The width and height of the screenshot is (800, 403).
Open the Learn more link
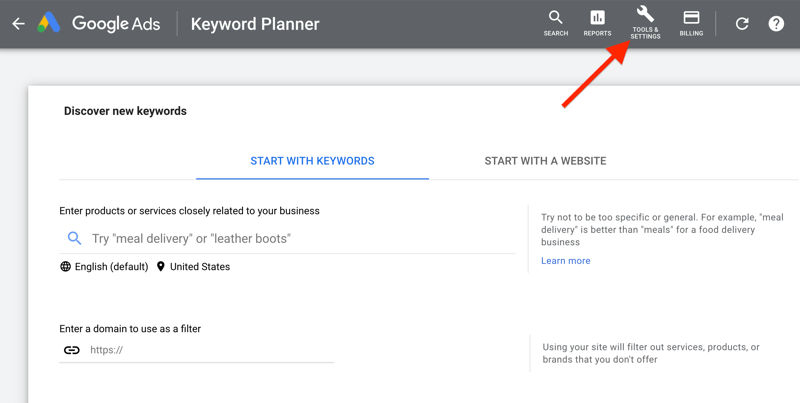(565, 261)
